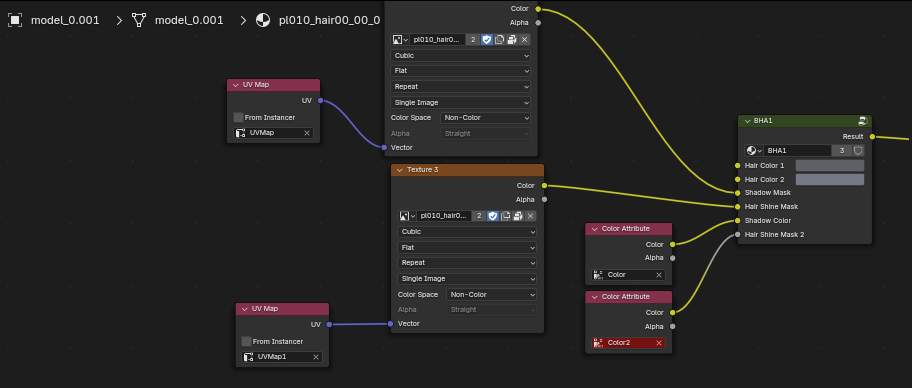912x388 pixels.
Task: Click the Shadow Mask input socket
Action: coord(738,193)
